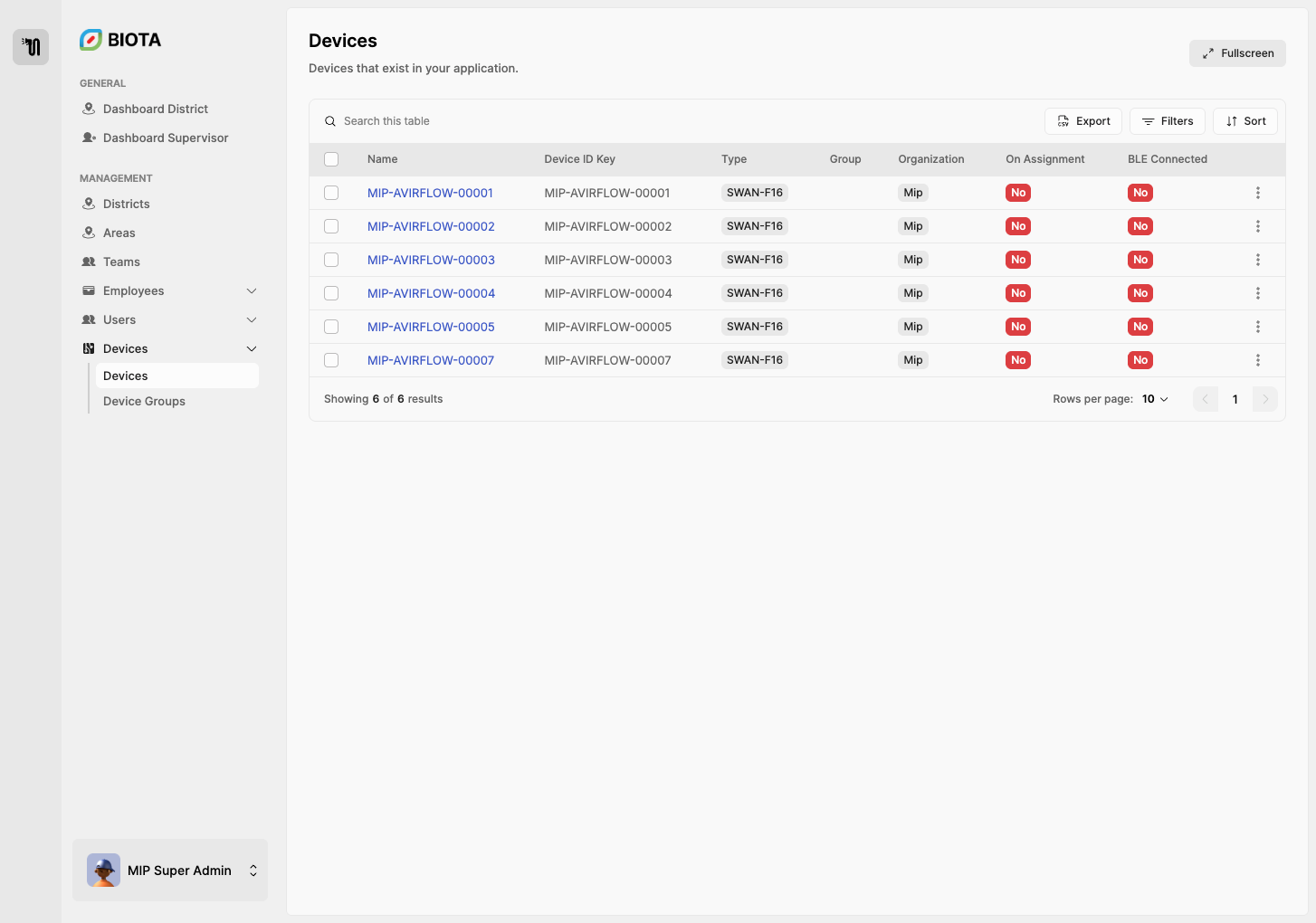1316x923 pixels.
Task: Check the MIP-AVIRFLOW-00002 row checkbox
Action: [331, 226]
